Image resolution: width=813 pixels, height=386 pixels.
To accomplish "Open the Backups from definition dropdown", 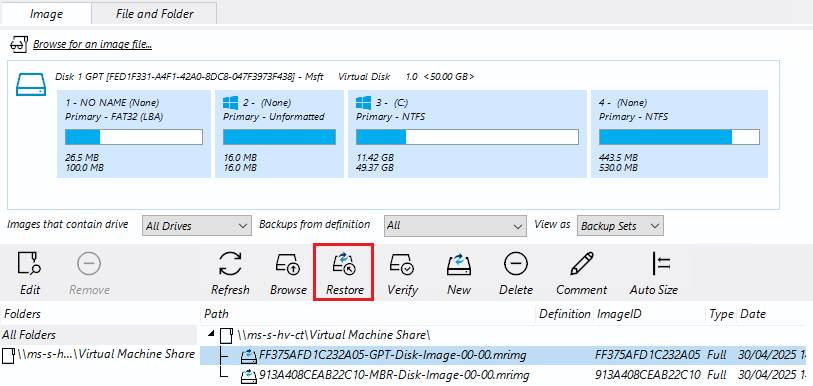I will (455, 226).
